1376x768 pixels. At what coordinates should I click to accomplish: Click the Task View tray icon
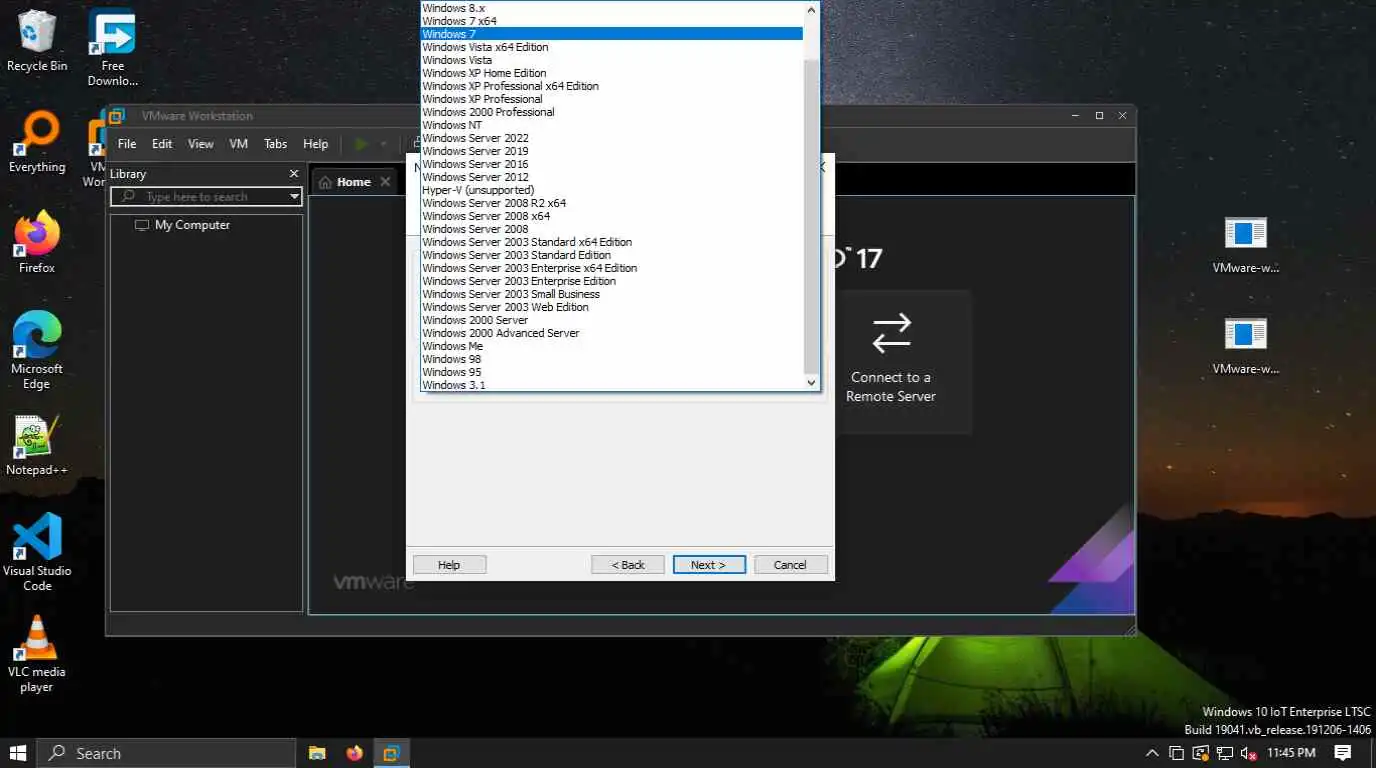[x=1176, y=753]
